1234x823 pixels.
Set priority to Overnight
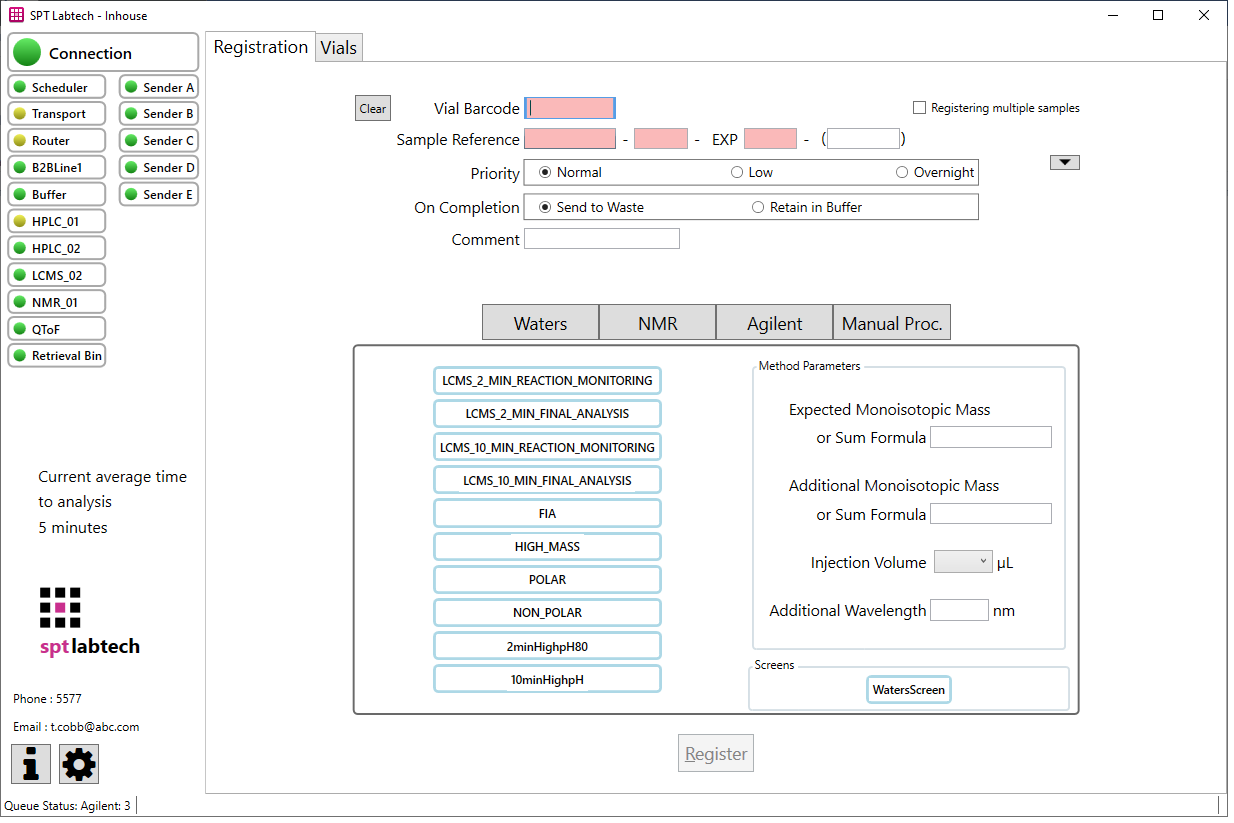coord(903,172)
